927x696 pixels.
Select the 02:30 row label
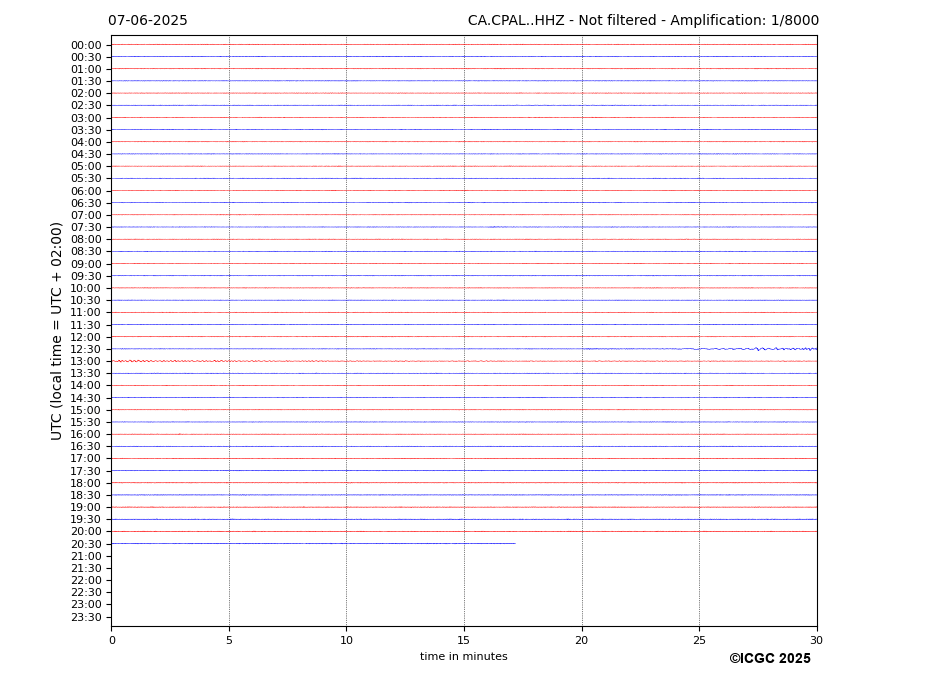coord(86,105)
